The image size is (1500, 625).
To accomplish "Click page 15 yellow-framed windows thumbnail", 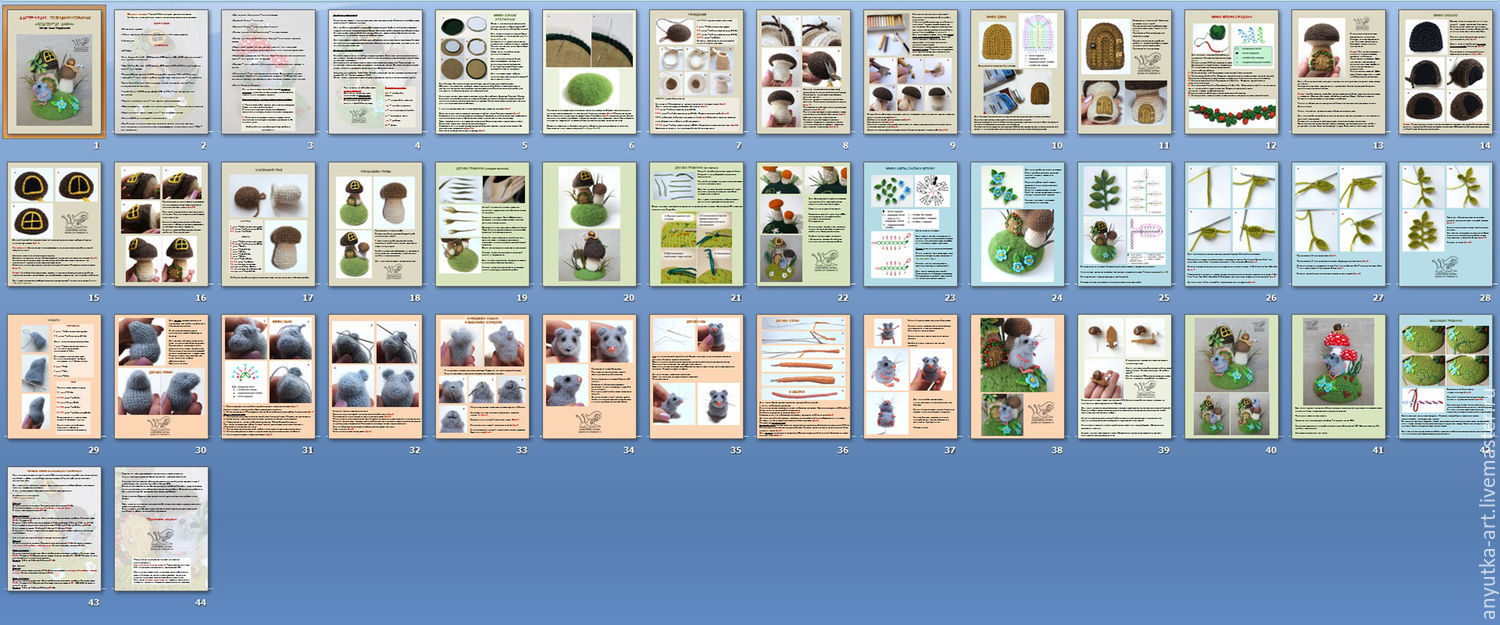I will pos(54,225).
